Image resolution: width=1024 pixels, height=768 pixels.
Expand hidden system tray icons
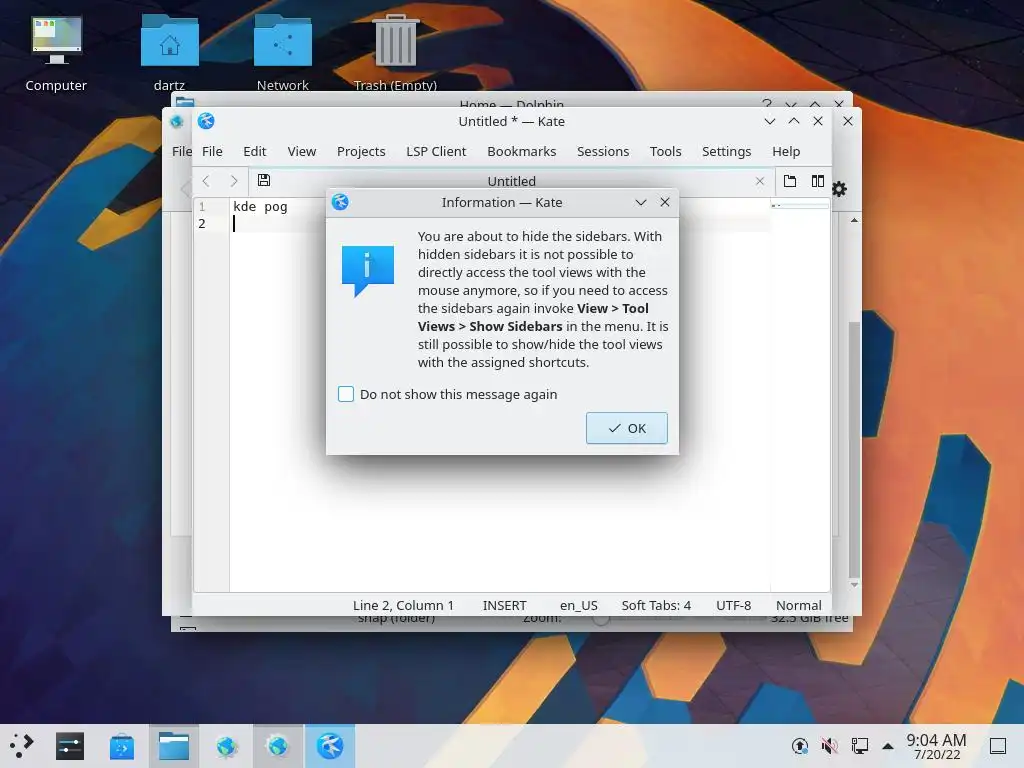point(888,746)
